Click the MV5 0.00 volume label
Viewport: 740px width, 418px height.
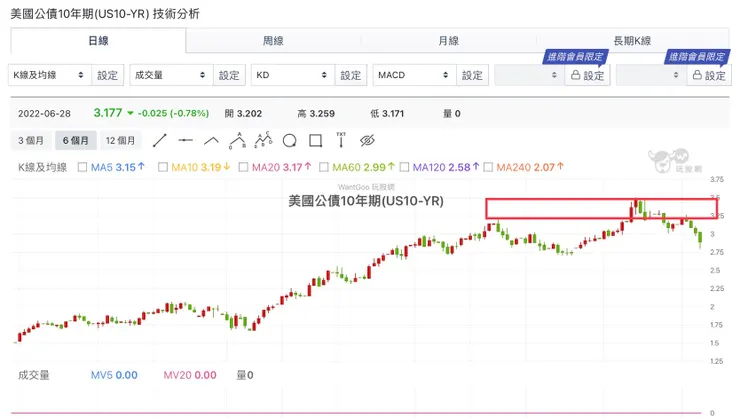pos(114,376)
